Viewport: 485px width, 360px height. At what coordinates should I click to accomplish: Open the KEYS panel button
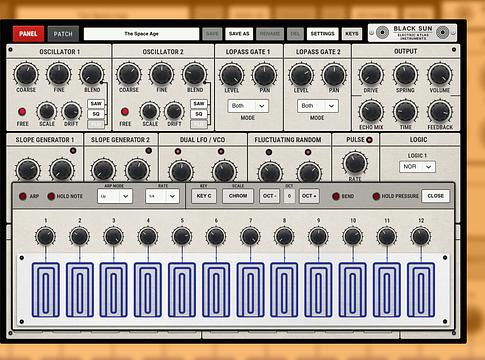pyautogui.click(x=352, y=34)
